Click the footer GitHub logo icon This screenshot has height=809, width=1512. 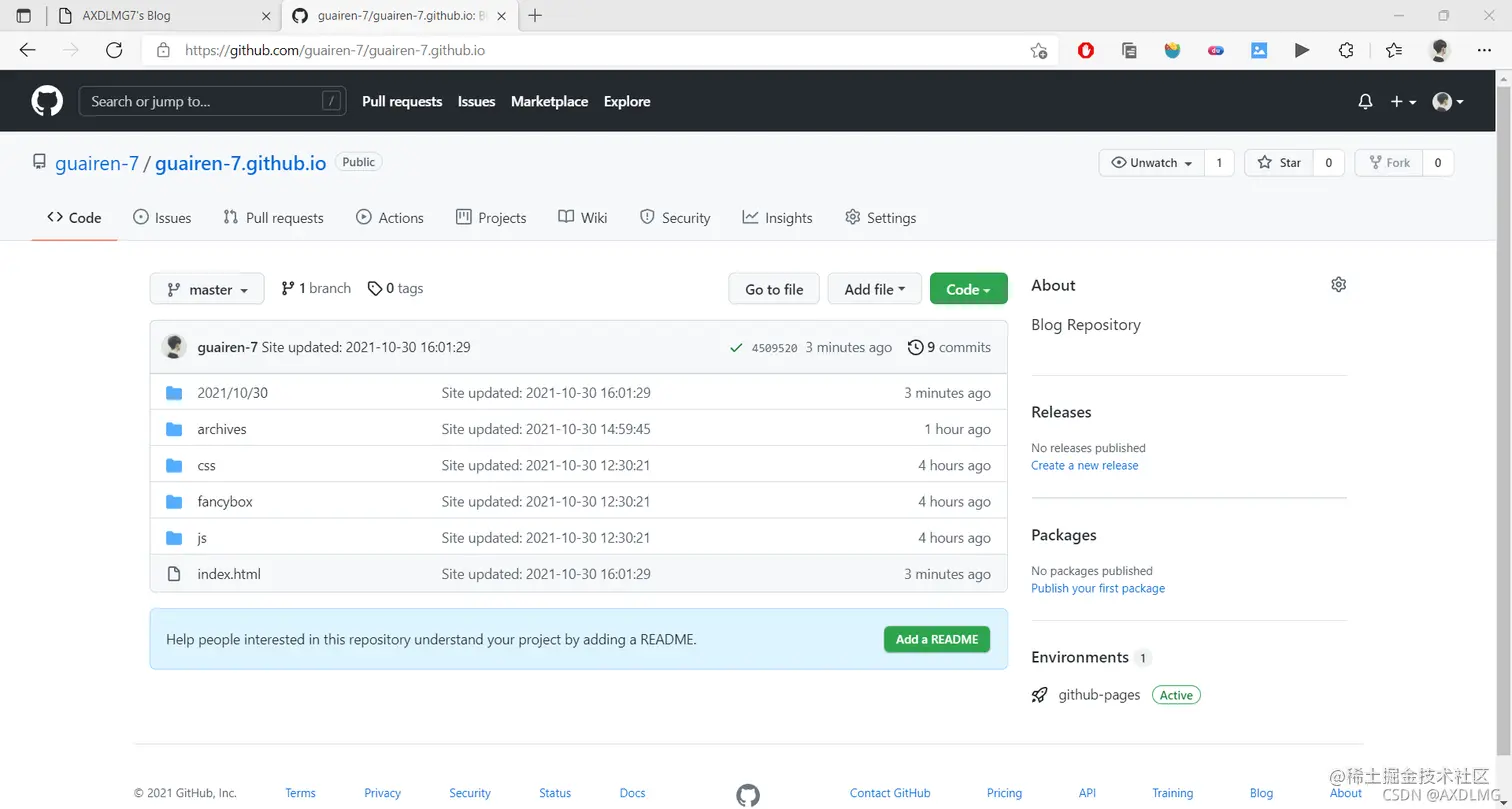[748, 795]
